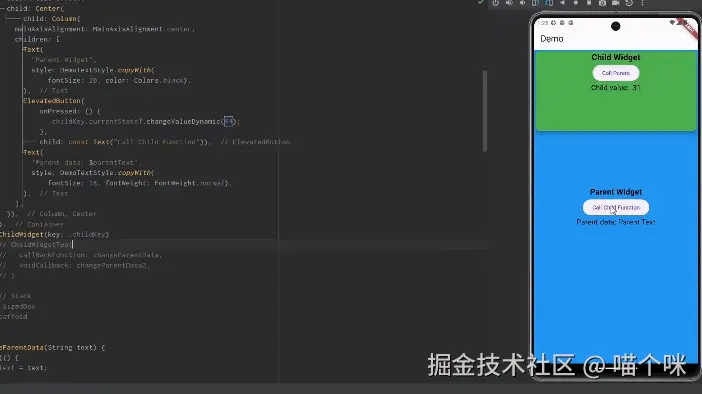Click the callBackFunction commented line

(x=81, y=255)
